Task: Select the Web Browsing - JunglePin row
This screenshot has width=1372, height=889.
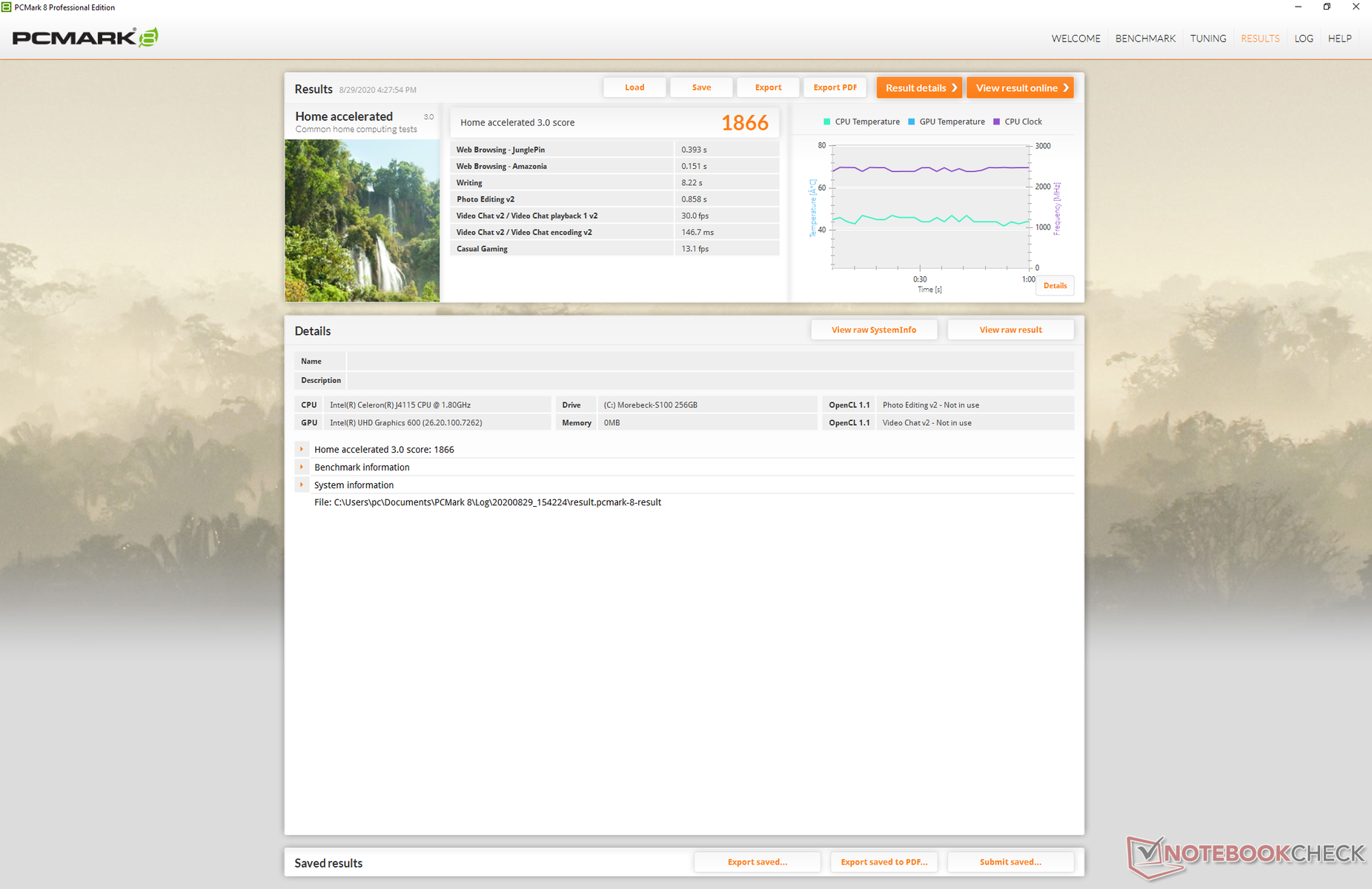Action: tap(614, 150)
